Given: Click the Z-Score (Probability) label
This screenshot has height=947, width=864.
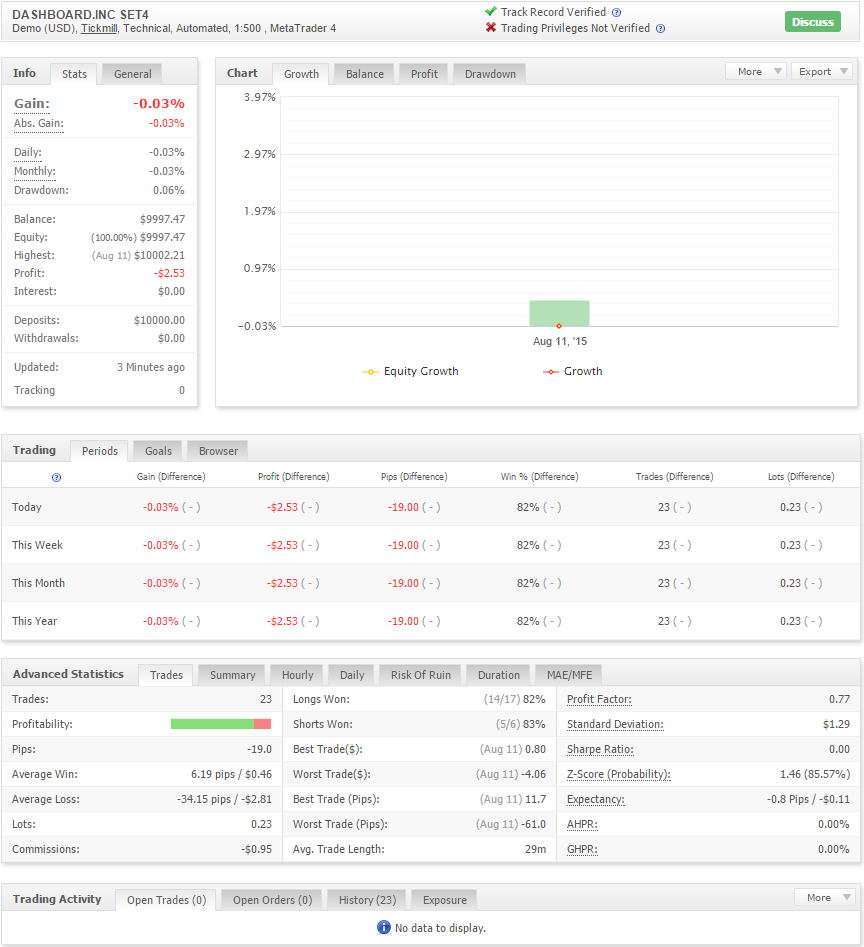Looking at the screenshot, I should point(618,774).
